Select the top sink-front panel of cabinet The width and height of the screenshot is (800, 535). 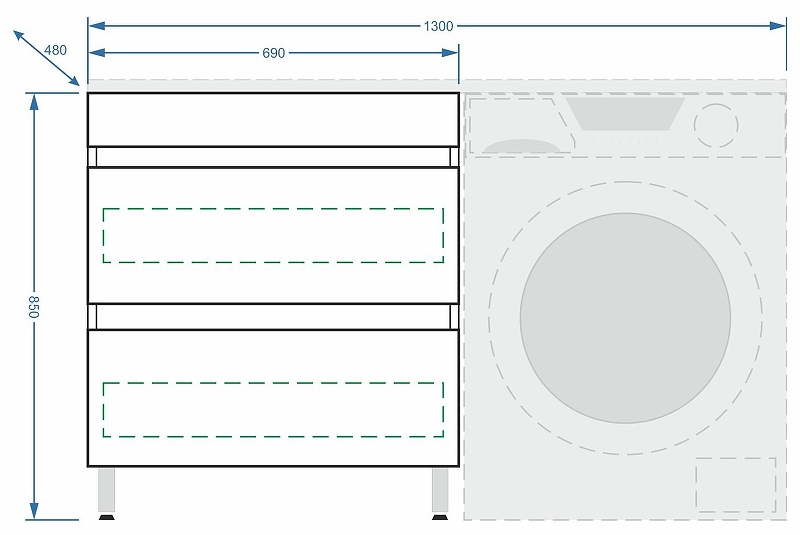pos(273,120)
